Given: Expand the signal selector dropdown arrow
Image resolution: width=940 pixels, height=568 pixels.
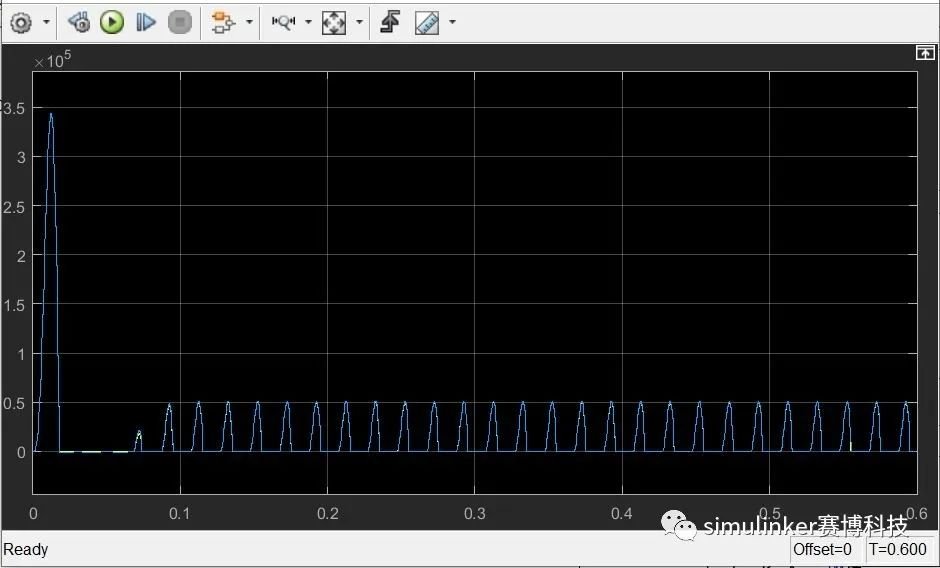Looking at the screenshot, I should (249, 23).
